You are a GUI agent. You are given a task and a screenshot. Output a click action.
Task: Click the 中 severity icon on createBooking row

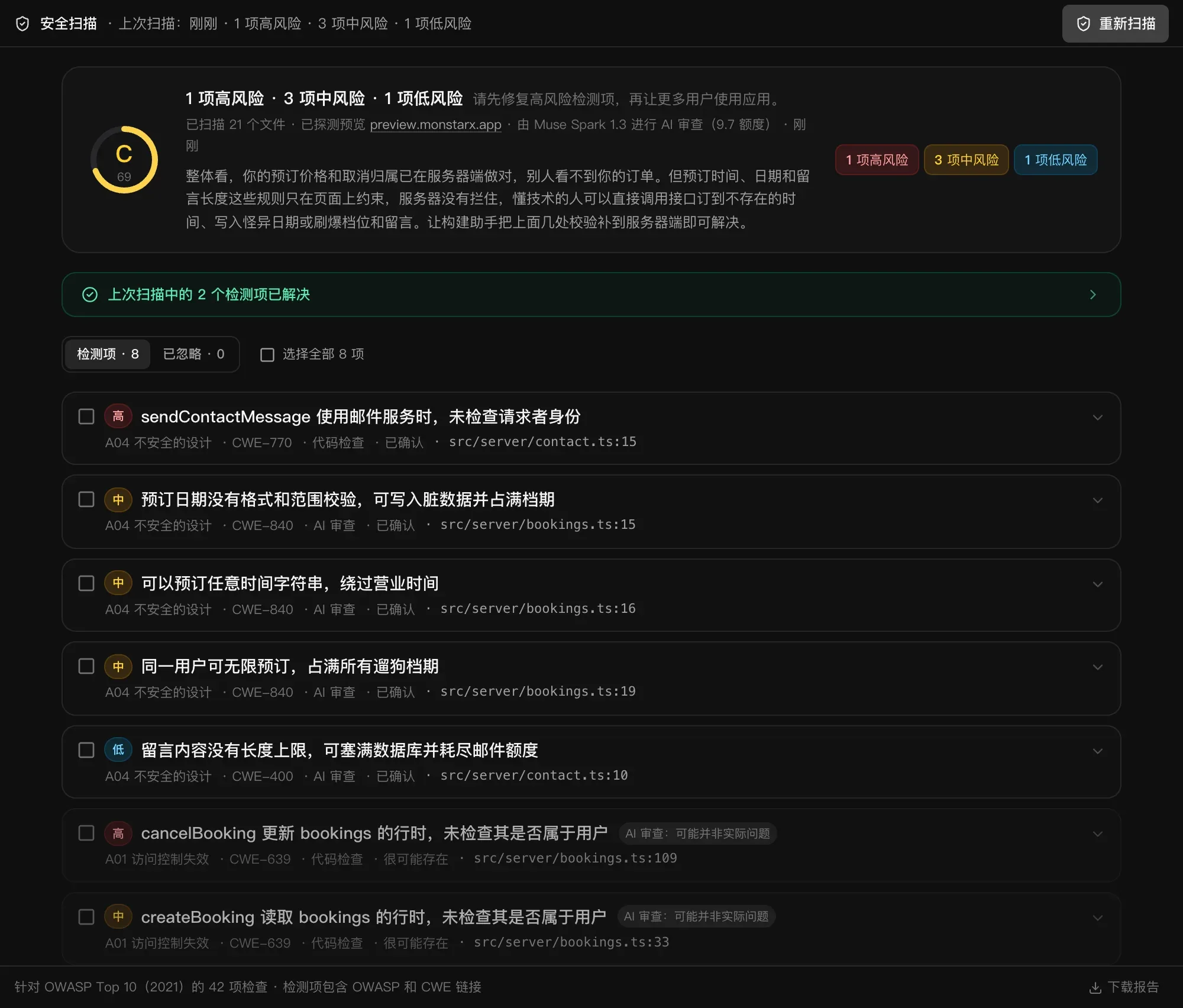pyautogui.click(x=118, y=917)
